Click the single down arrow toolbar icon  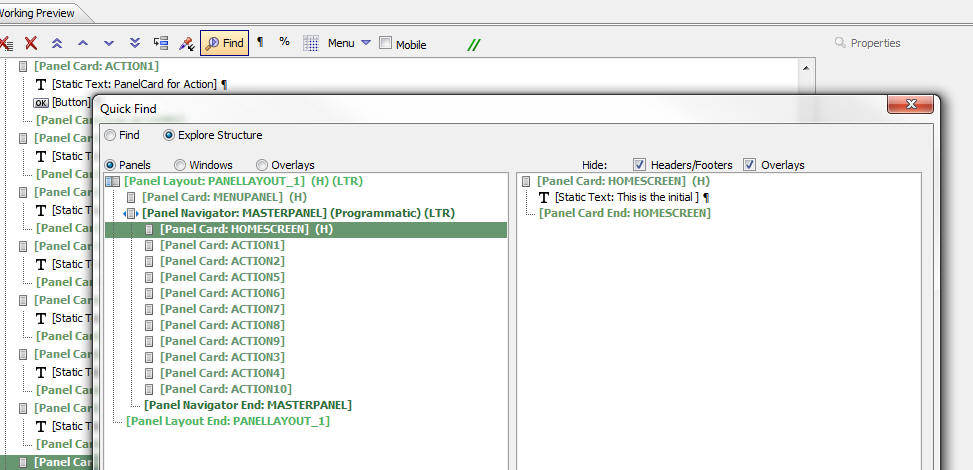pyautogui.click(x=109, y=43)
